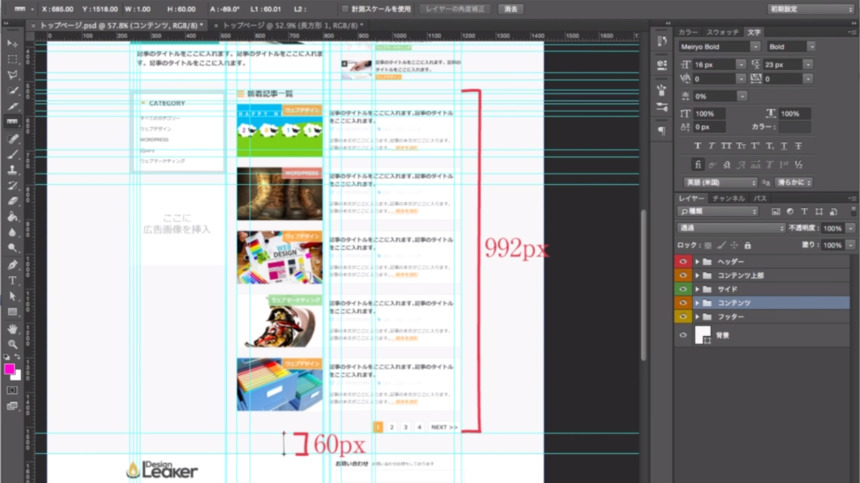Hide the フッター layer group
Screen dimensions: 860x483
[683, 316]
